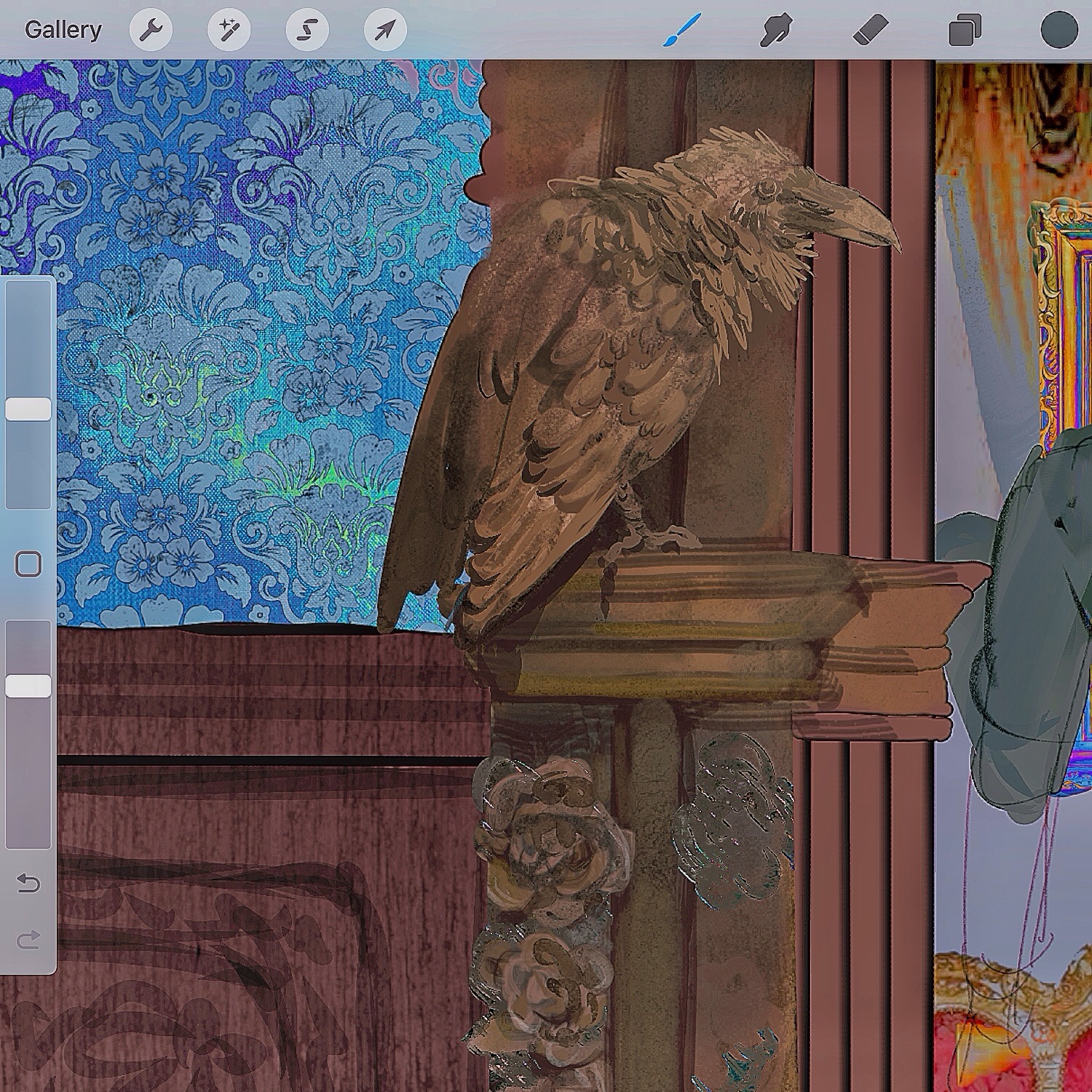This screenshot has height=1092, width=1092.
Task: Open the Adjustments magic wand menu
Action: point(229,30)
